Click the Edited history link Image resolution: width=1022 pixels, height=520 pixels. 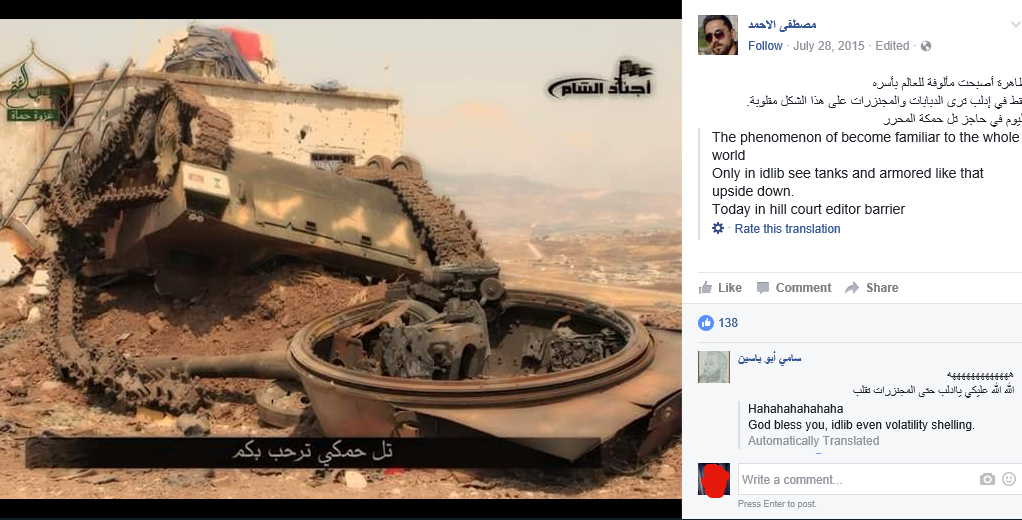[x=892, y=46]
